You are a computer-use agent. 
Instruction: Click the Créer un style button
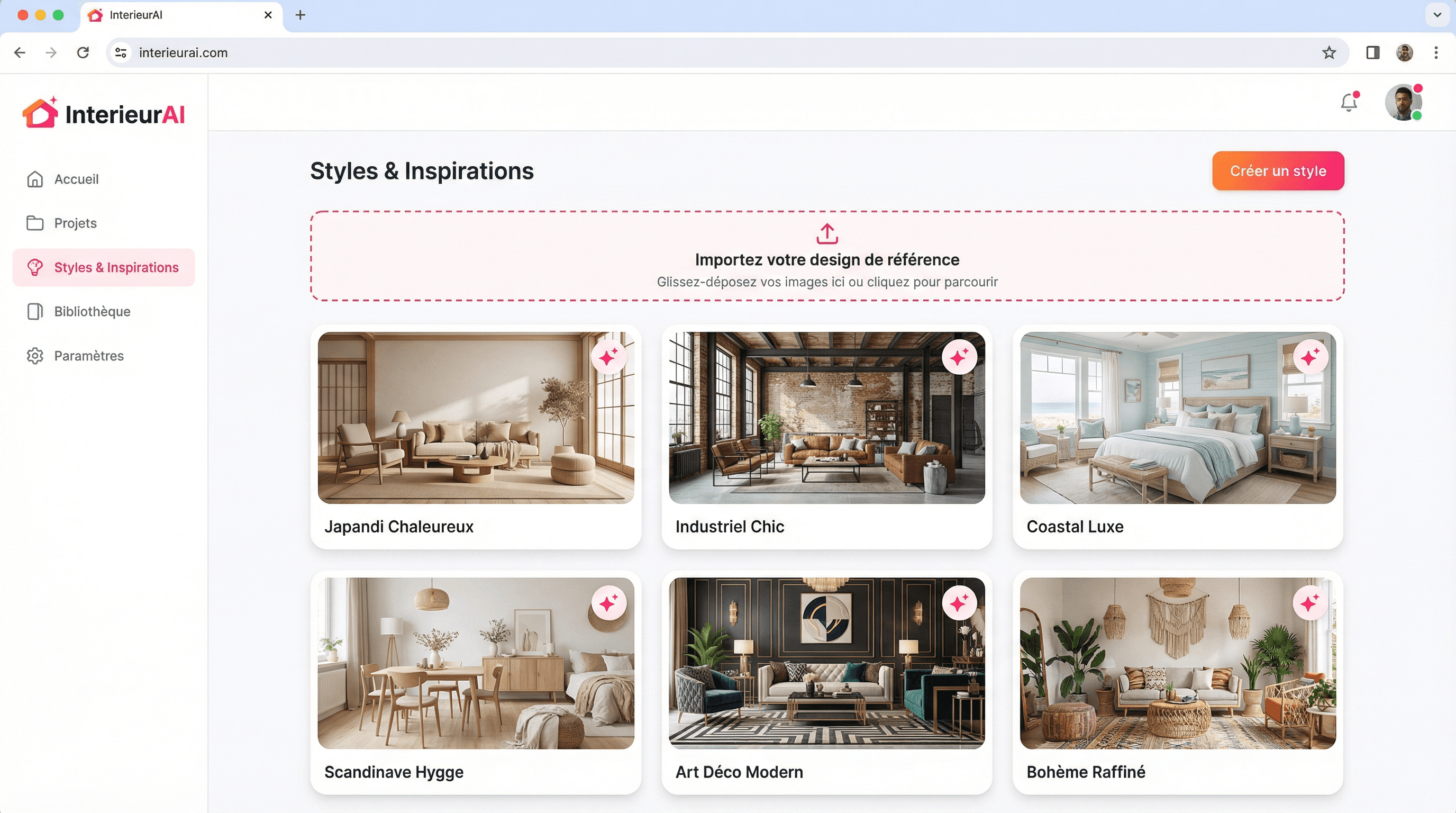click(x=1278, y=171)
